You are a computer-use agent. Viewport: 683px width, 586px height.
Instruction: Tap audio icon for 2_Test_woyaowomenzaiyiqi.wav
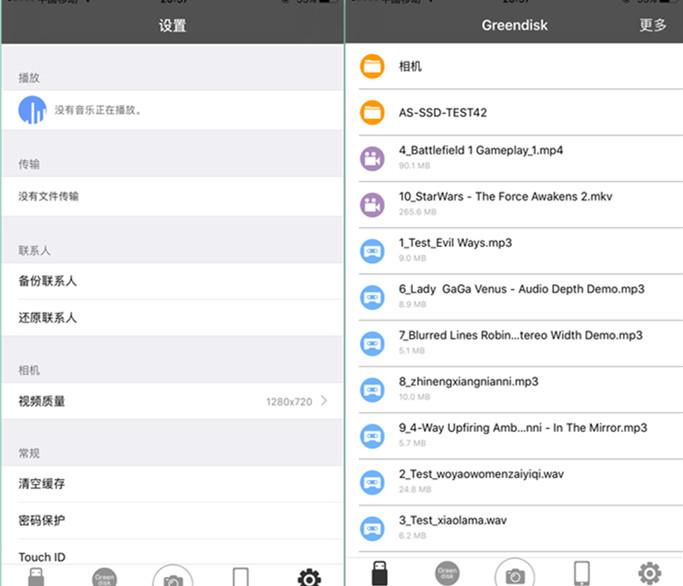[x=372, y=482]
